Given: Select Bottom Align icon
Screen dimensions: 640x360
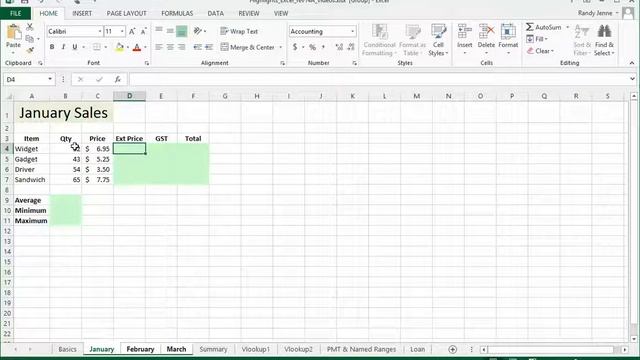Looking at the screenshot, I should coord(182,31).
